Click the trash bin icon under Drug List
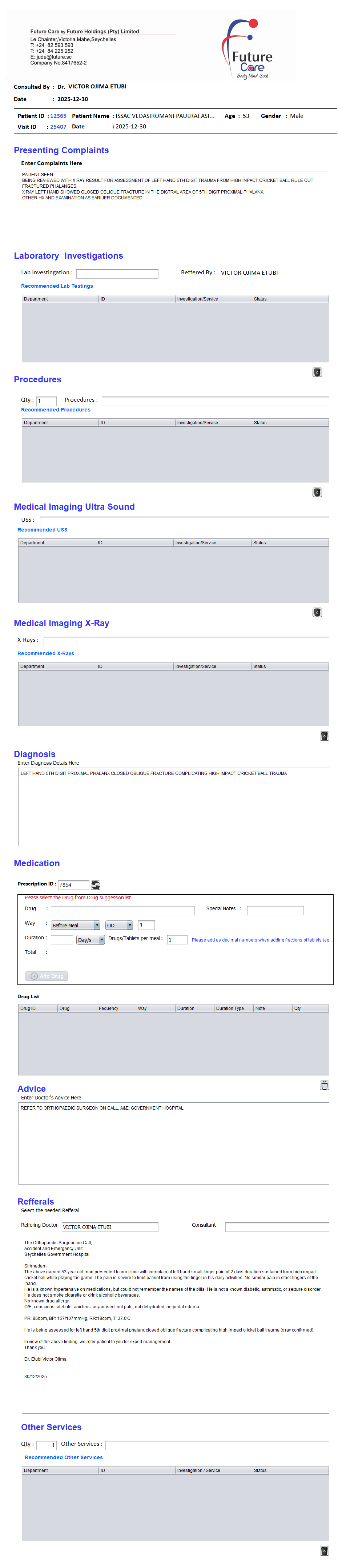The image size is (338, 1568). [324, 1085]
